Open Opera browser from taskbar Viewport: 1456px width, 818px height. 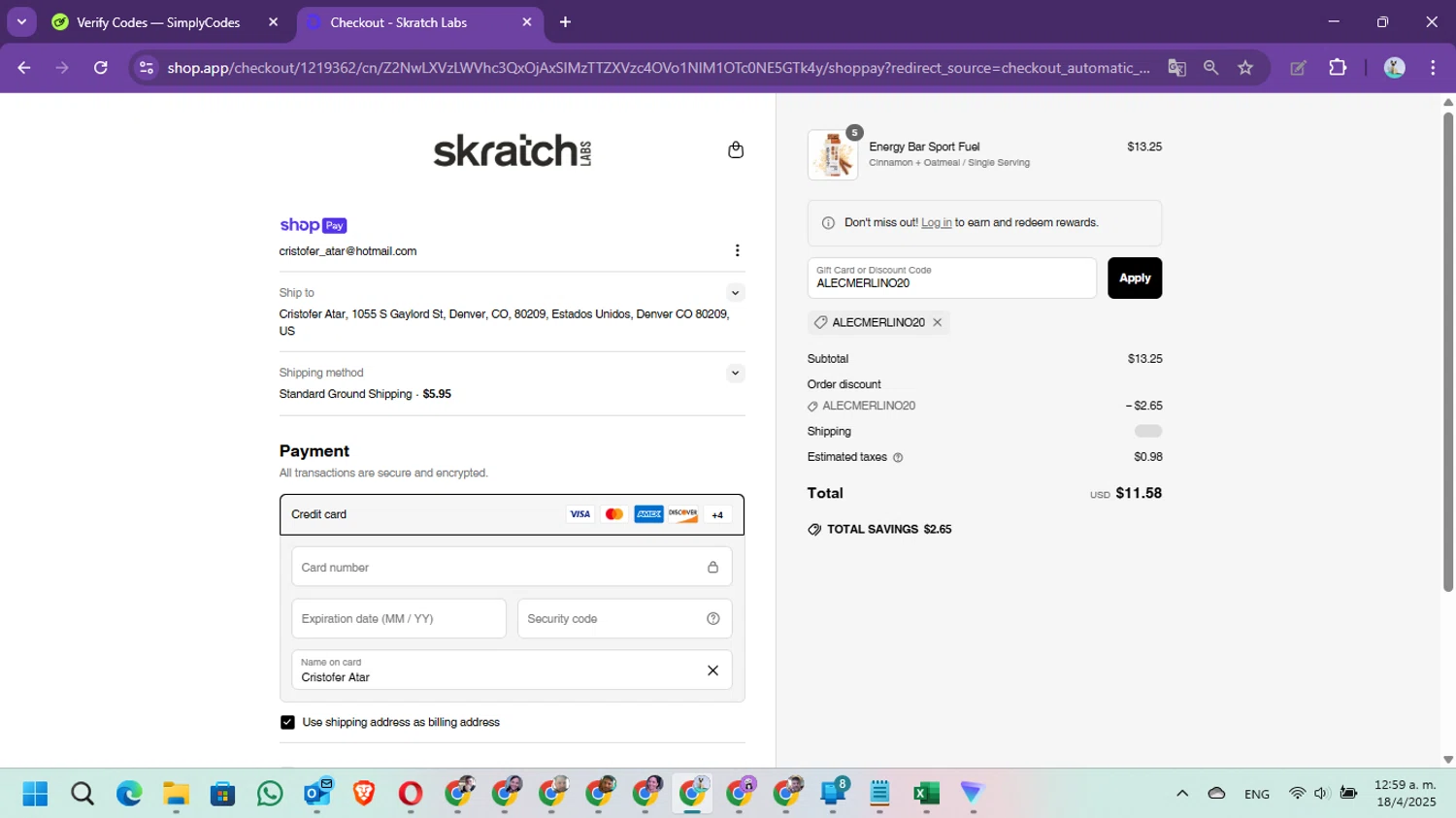coord(411,794)
